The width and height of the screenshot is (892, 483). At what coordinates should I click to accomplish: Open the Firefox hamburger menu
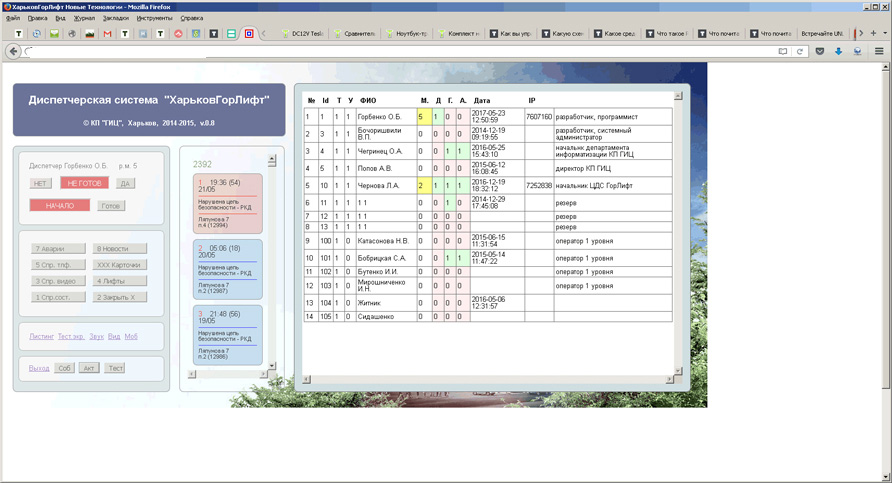(878, 51)
